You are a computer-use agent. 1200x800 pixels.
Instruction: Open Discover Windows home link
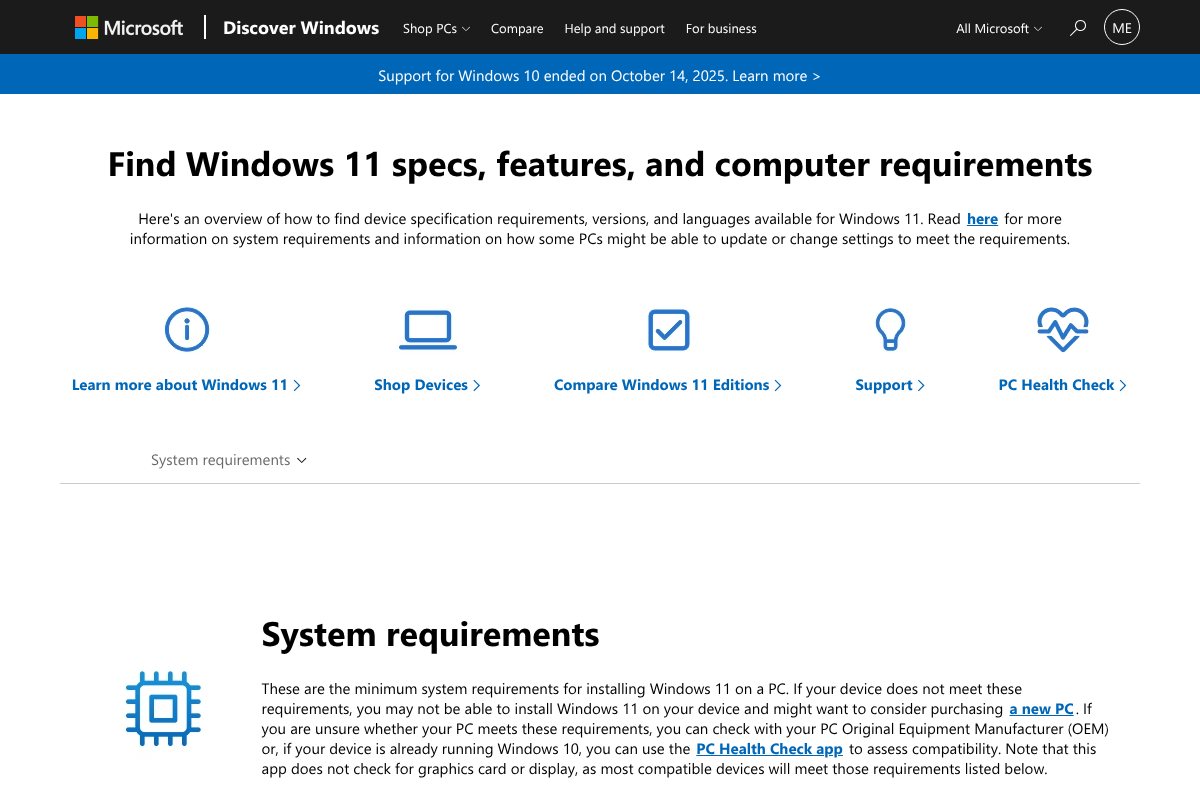301,28
